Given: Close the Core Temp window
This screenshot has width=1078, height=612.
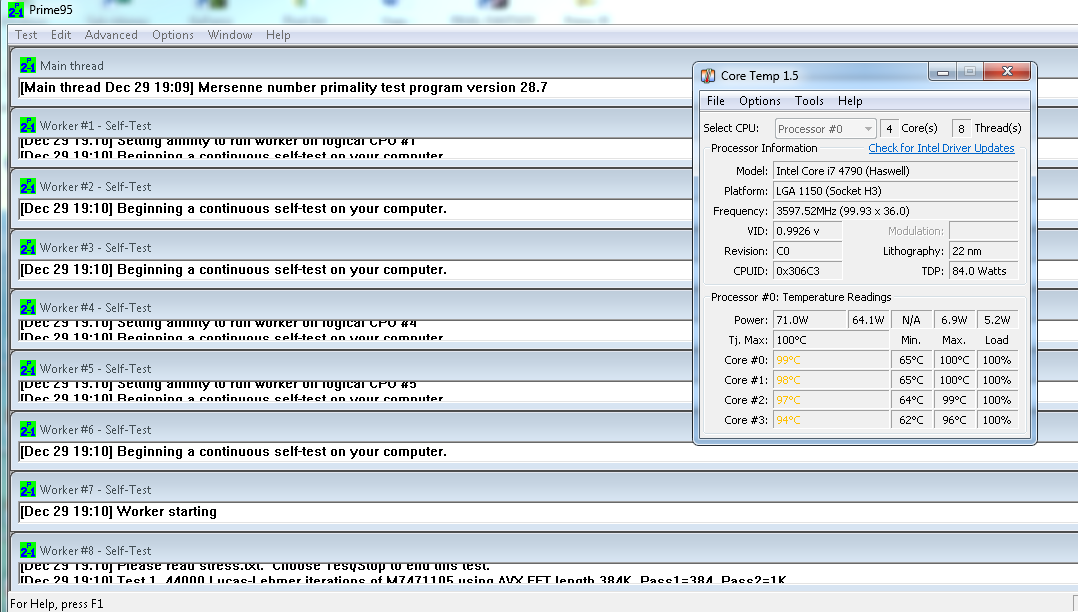Looking at the screenshot, I should (1007, 72).
